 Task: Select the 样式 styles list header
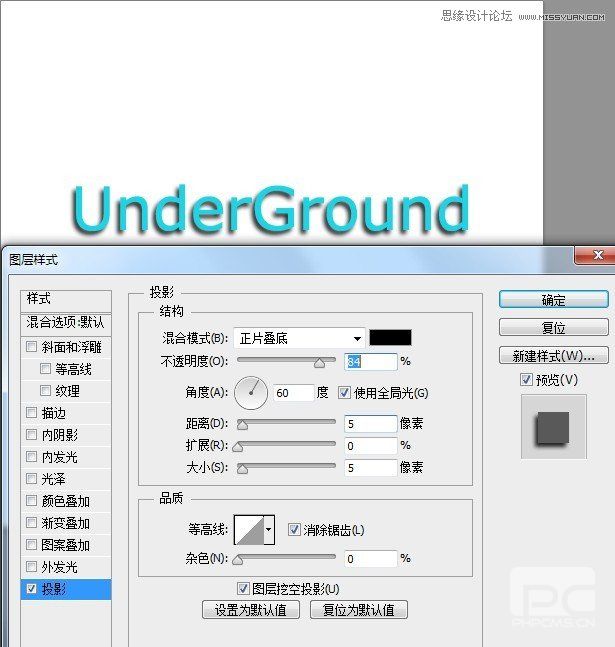click(x=66, y=300)
